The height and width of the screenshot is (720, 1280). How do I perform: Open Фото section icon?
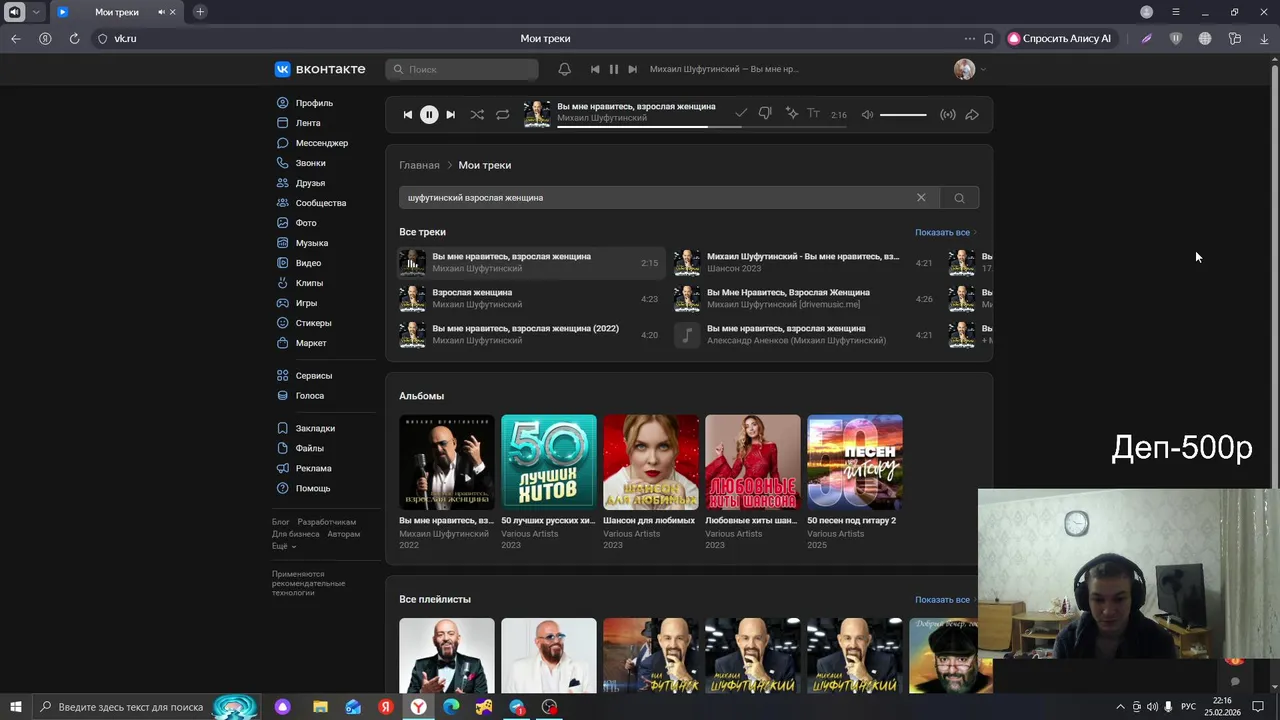[283, 223]
